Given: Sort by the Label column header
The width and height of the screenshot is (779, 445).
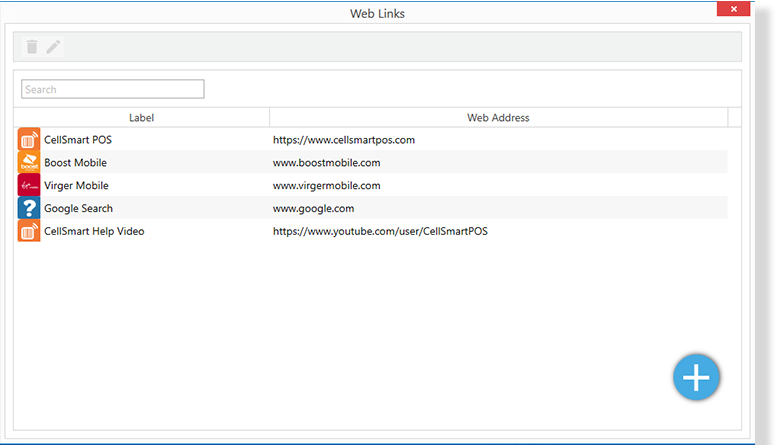Looking at the screenshot, I should point(142,118).
